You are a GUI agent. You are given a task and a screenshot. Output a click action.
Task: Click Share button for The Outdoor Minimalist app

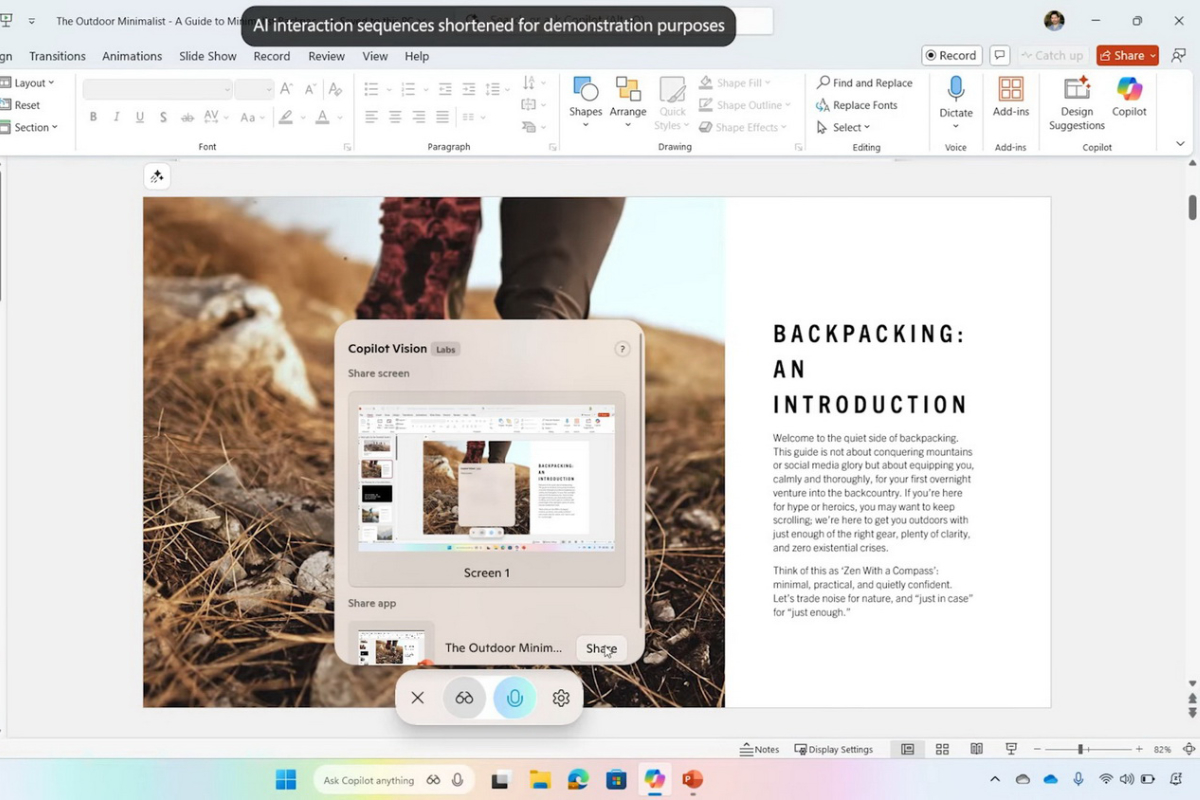click(x=601, y=648)
